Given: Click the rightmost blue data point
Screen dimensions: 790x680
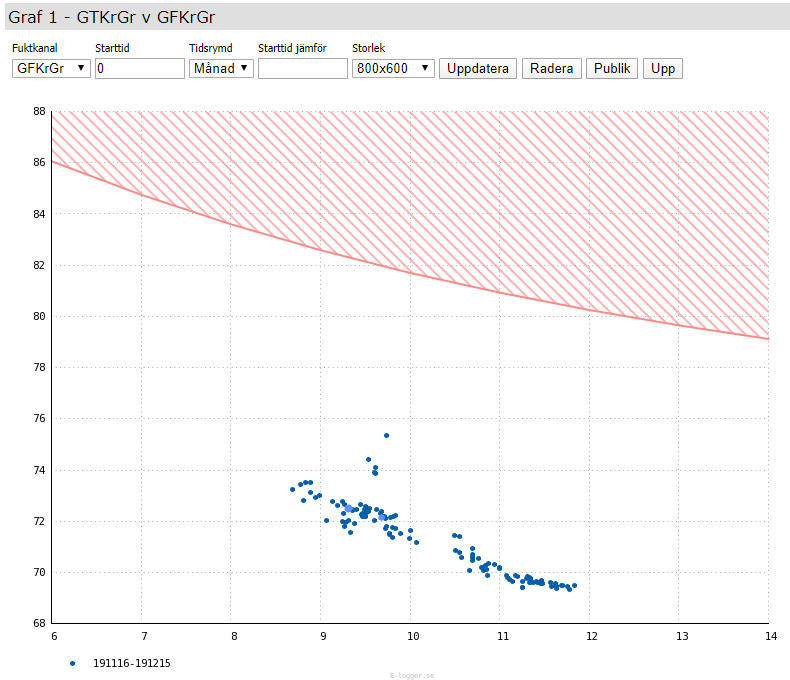Looking at the screenshot, I should (574, 586).
